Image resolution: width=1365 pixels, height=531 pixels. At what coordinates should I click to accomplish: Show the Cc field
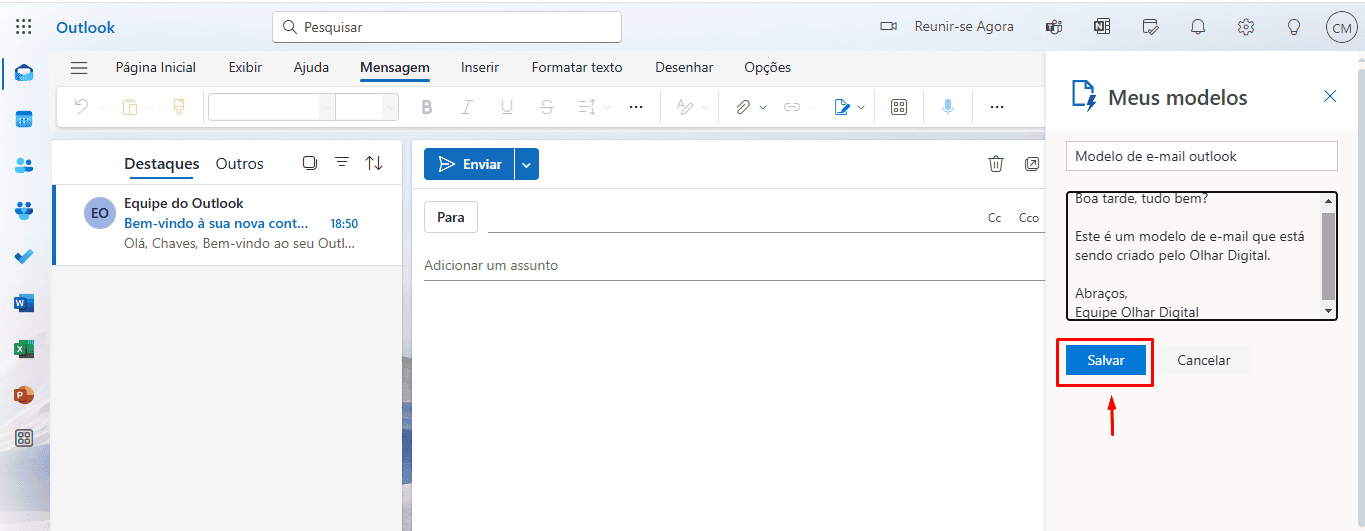pyautogui.click(x=994, y=218)
